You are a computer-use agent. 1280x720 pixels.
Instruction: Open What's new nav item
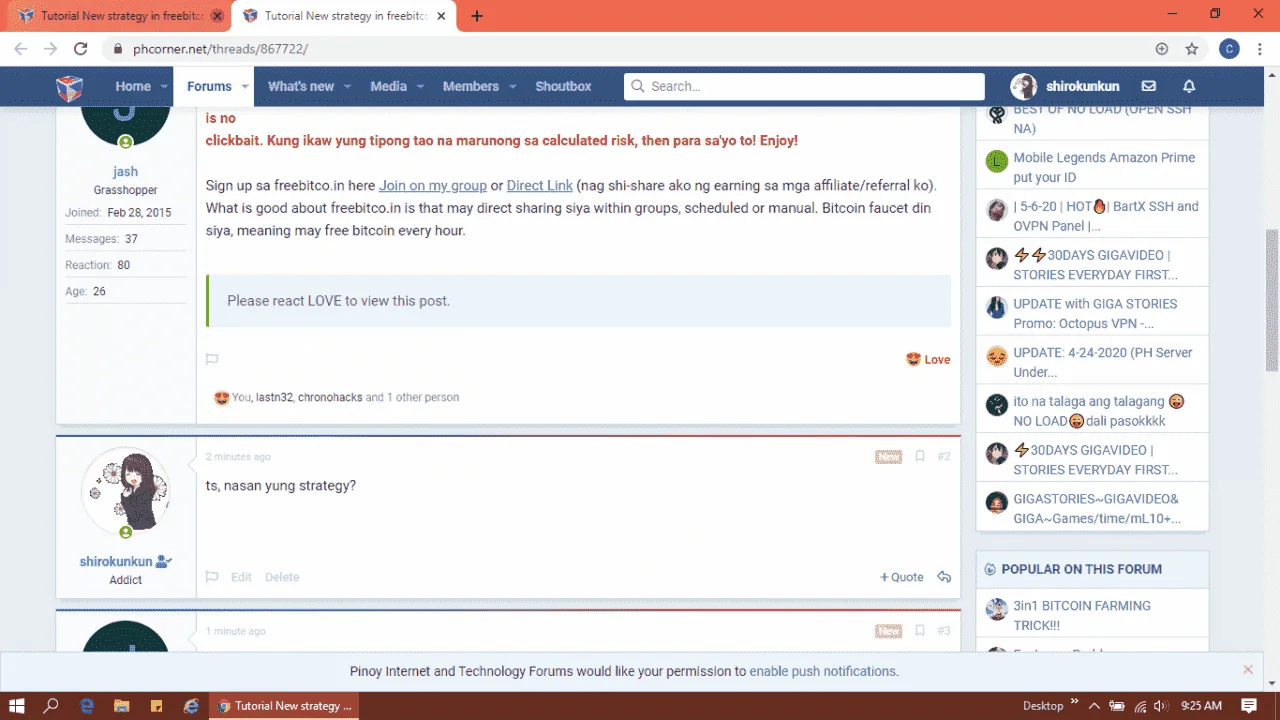click(301, 87)
